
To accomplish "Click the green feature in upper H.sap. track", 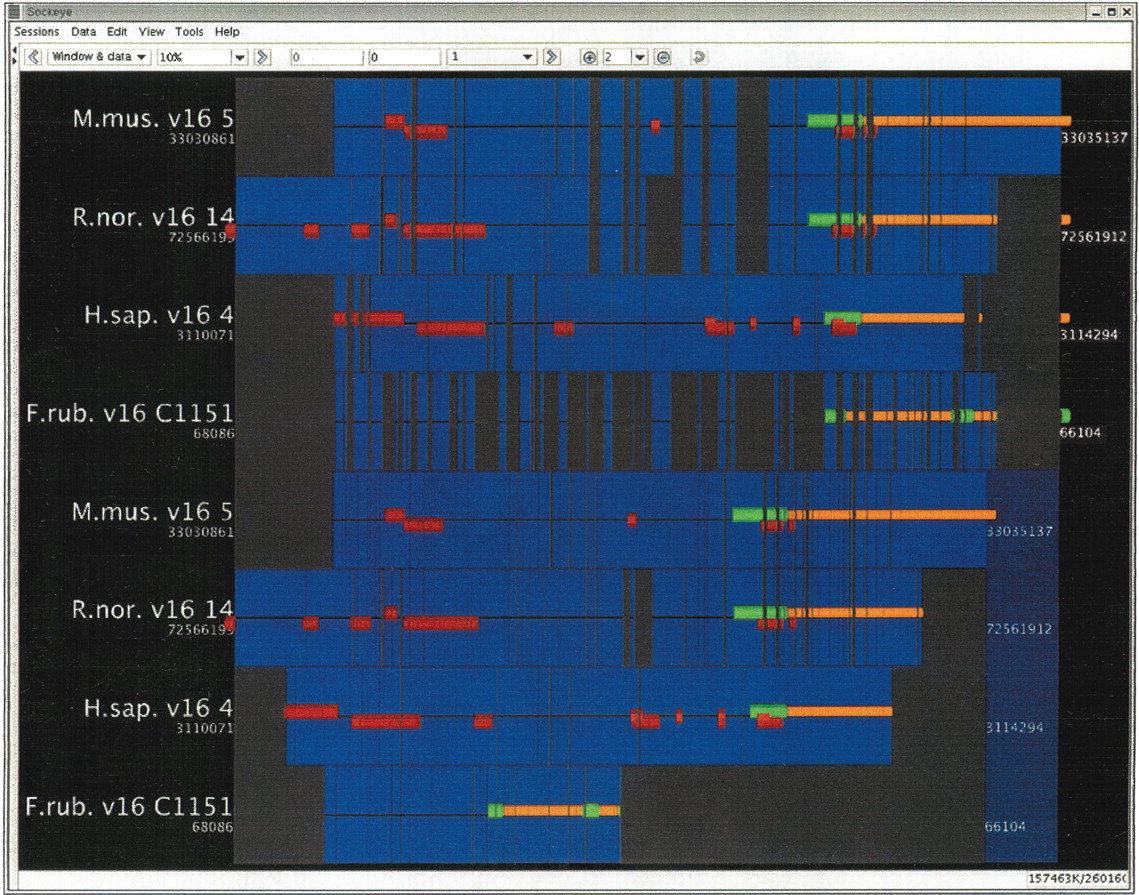I will pyautogui.click(x=843, y=317).
